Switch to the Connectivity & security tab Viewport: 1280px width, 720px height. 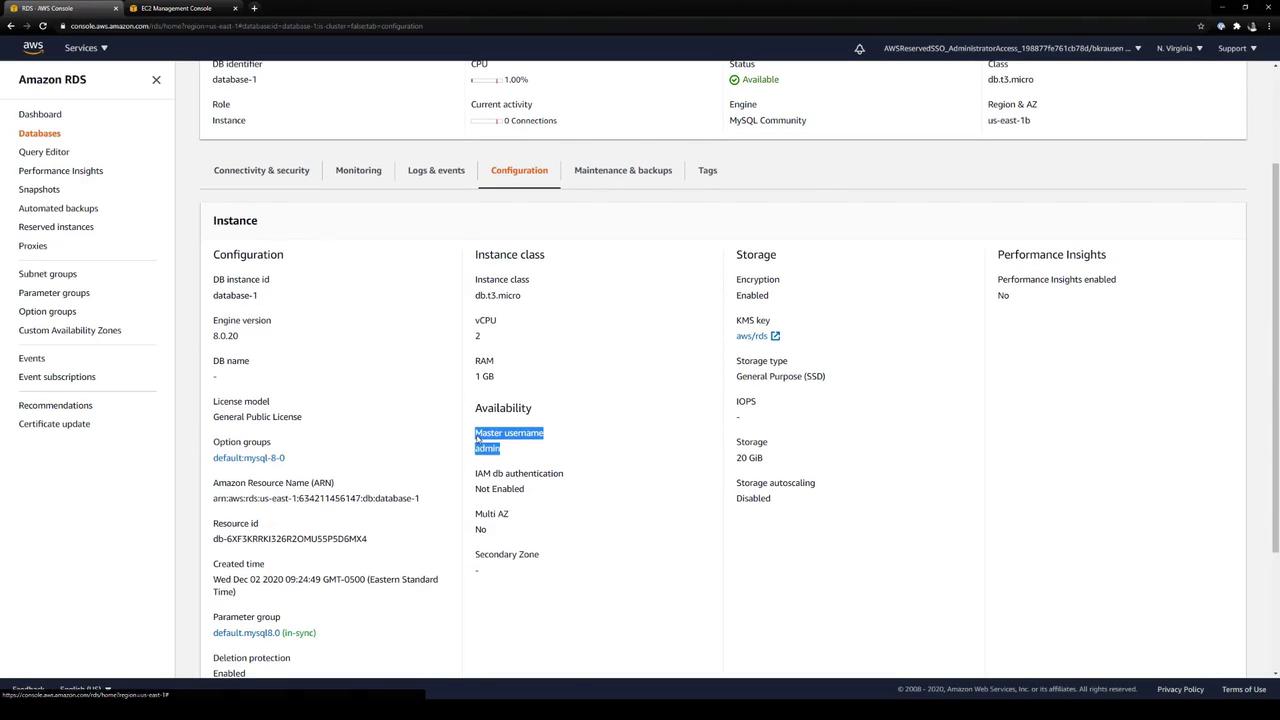pyautogui.click(x=261, y=170)
